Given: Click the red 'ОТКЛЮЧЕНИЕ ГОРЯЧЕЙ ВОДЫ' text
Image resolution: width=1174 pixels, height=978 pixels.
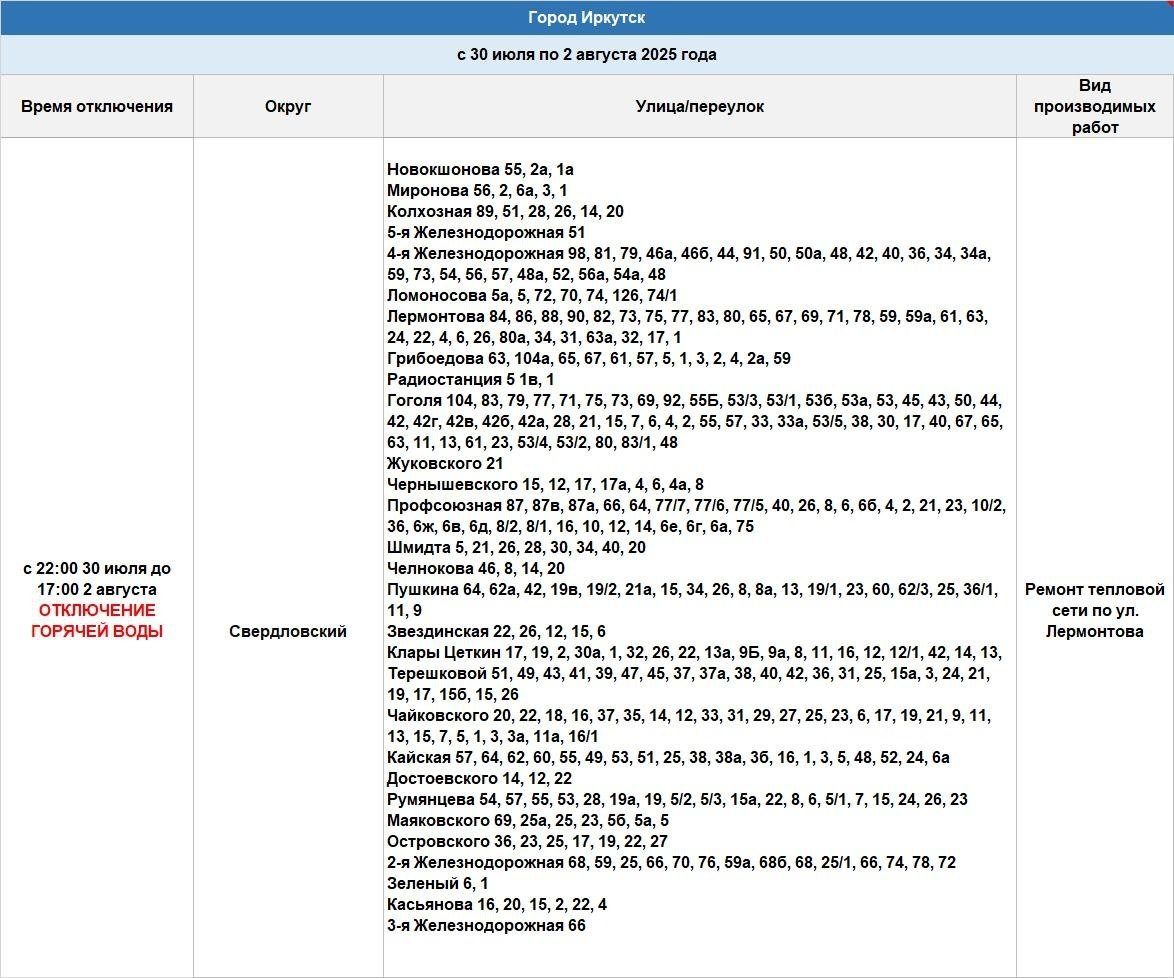Looking at the screenshot, I should 97,621.
